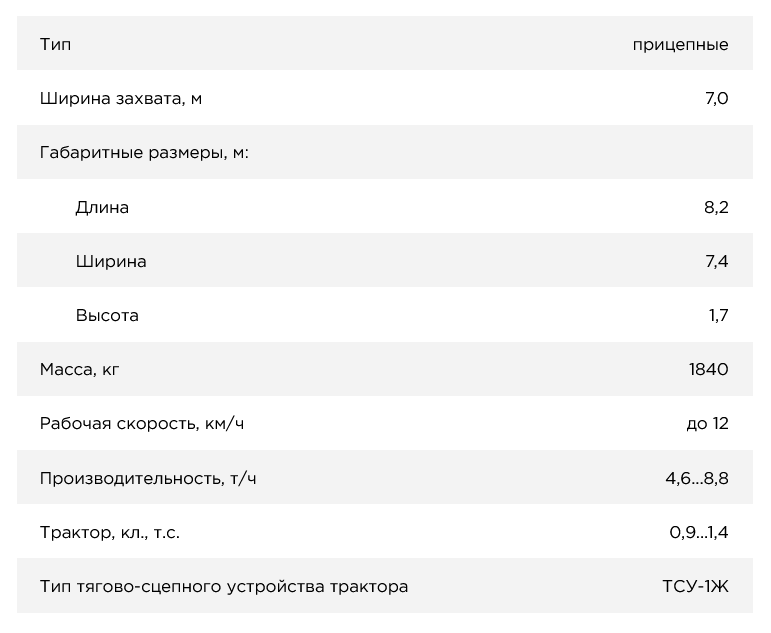Click the "Производительность, т/ч" label
Viewport: 771px width, 633px height.
click(x=148, y=478)
